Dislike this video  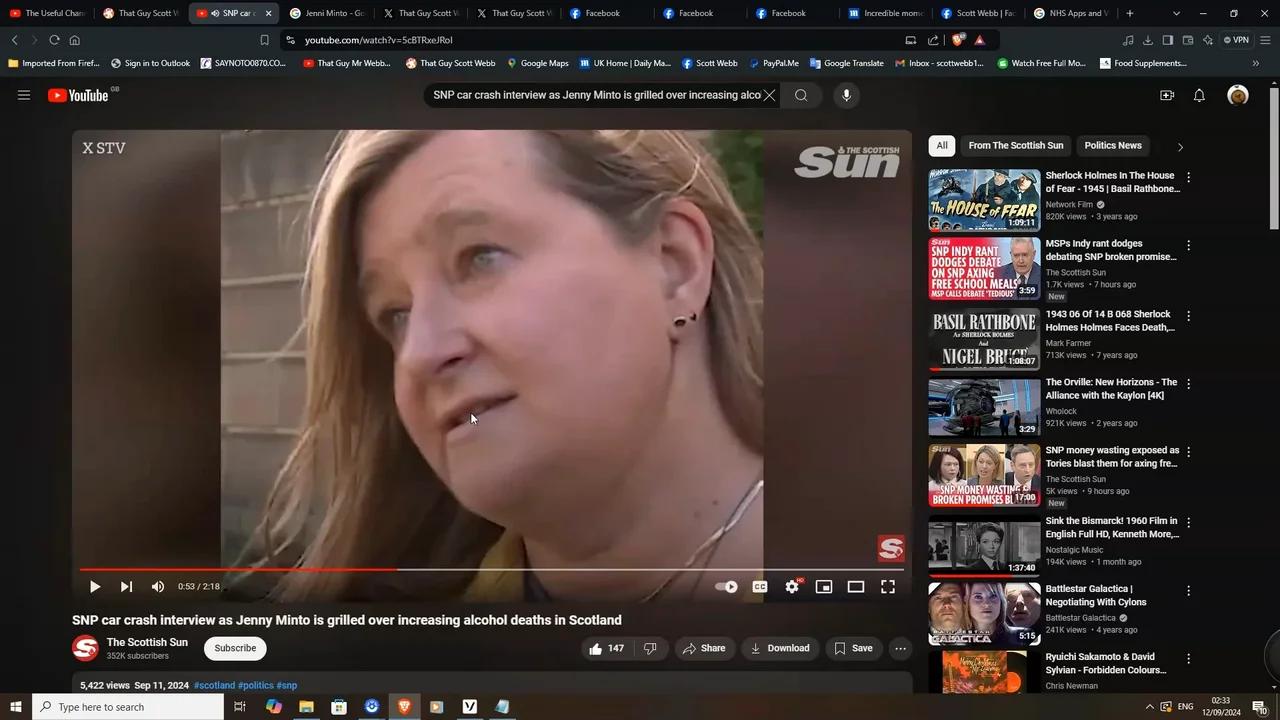pos(650,648)
